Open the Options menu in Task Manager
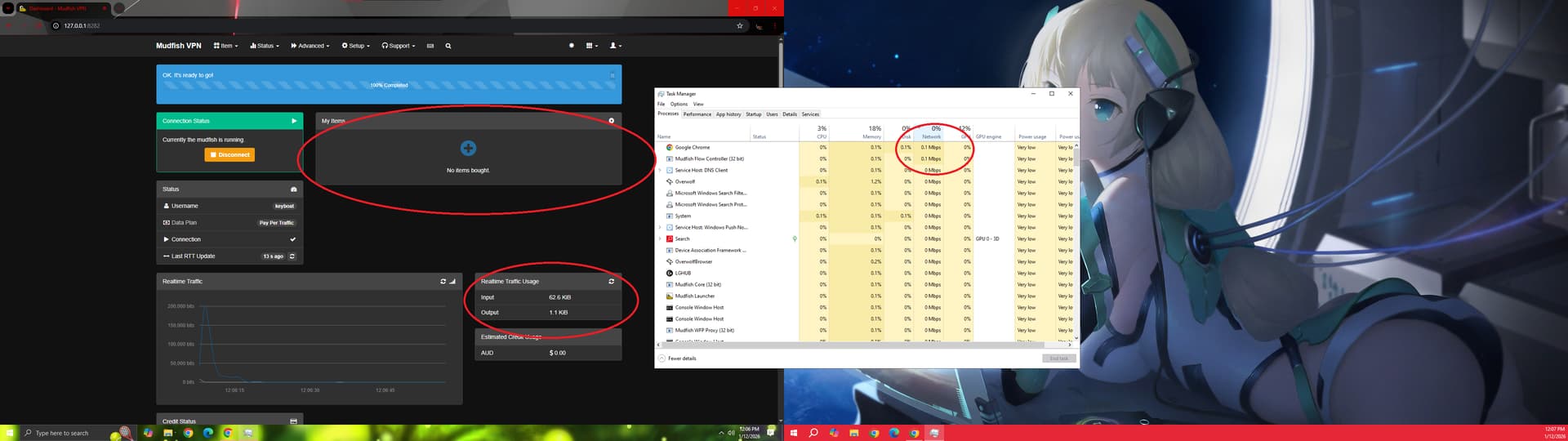This screenshot has height=441, width=1568. [679, 104]
